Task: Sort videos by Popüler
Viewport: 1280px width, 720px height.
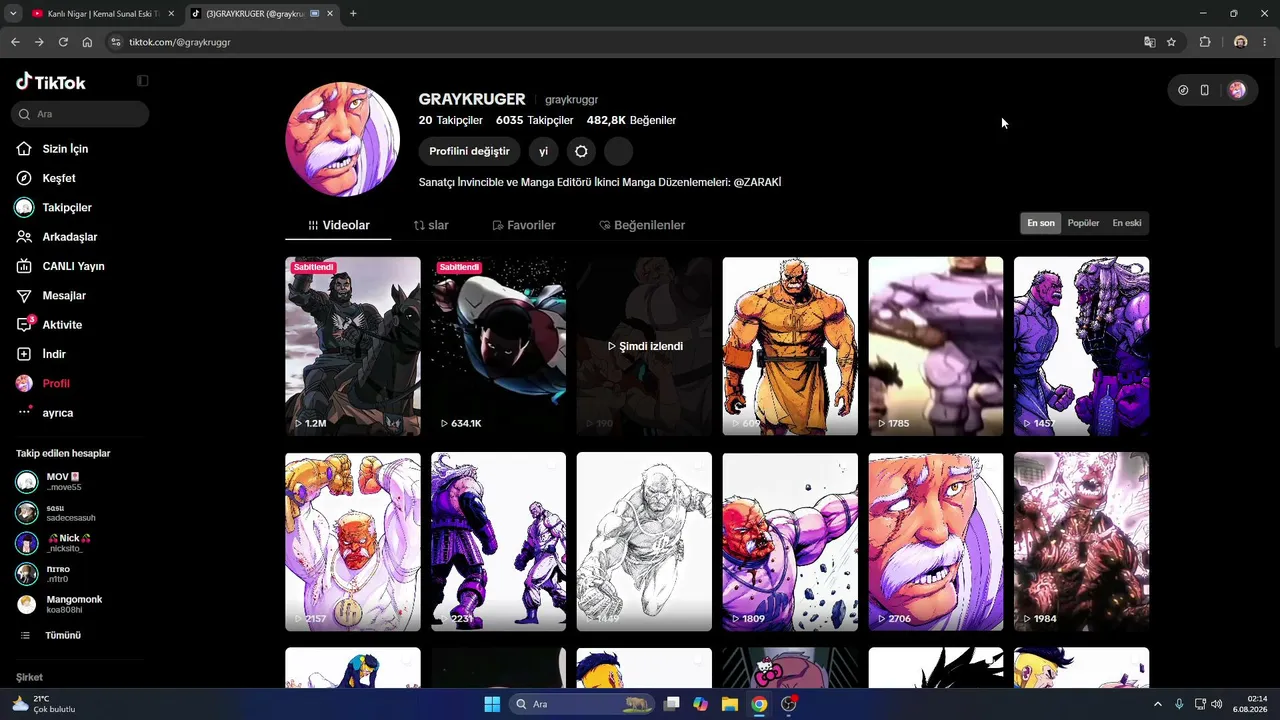Action: click(x=1083, y=223)
